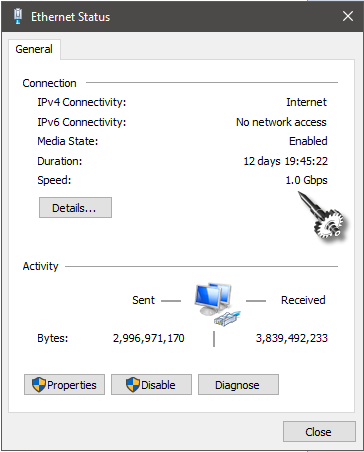This screenshot has height=452, width=364.
Task: Click the 1.0 Gbps speed value
Action: pos(306,180)
